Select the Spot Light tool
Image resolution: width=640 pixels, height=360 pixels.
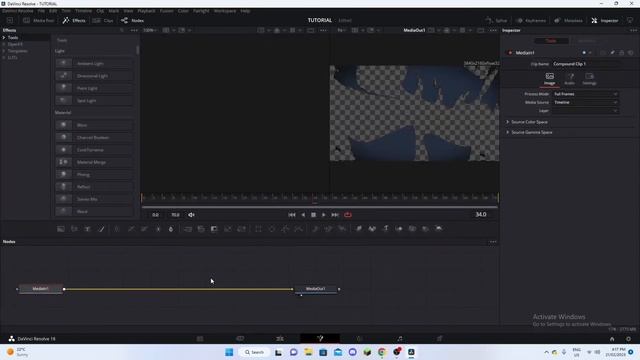(94, 100)
